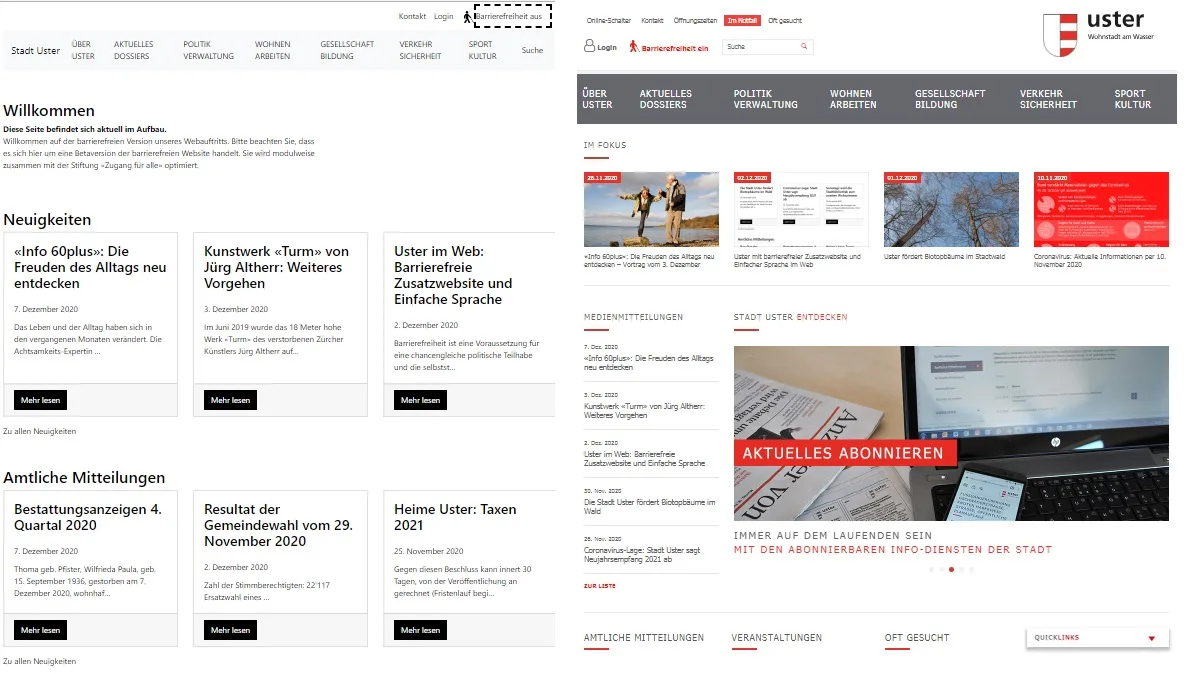Image resolution: width=1198 pixels, height=674 pixels.
Task: Open media release 'Kunstwerk Turm von Jürg Altherr'
Action: coord(644,411)
